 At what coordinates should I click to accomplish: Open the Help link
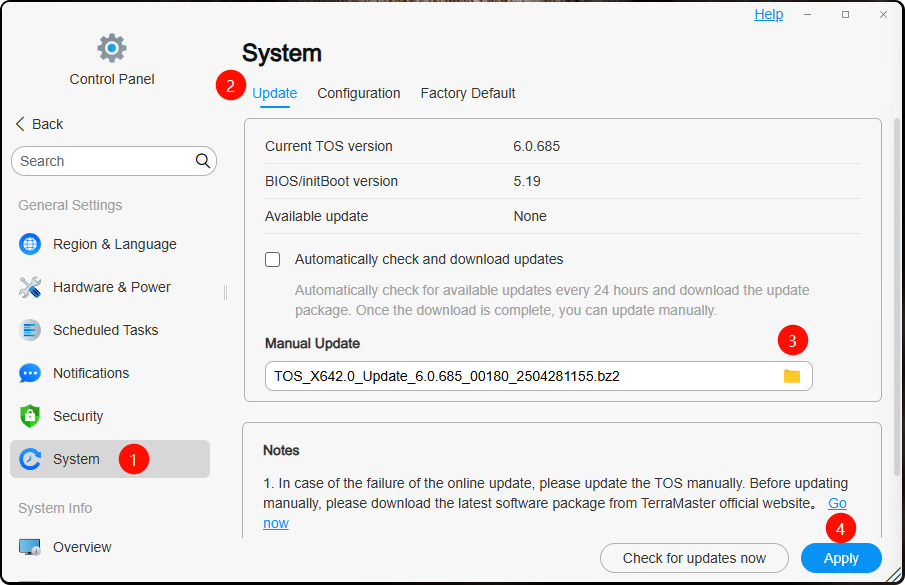point(769,14)
